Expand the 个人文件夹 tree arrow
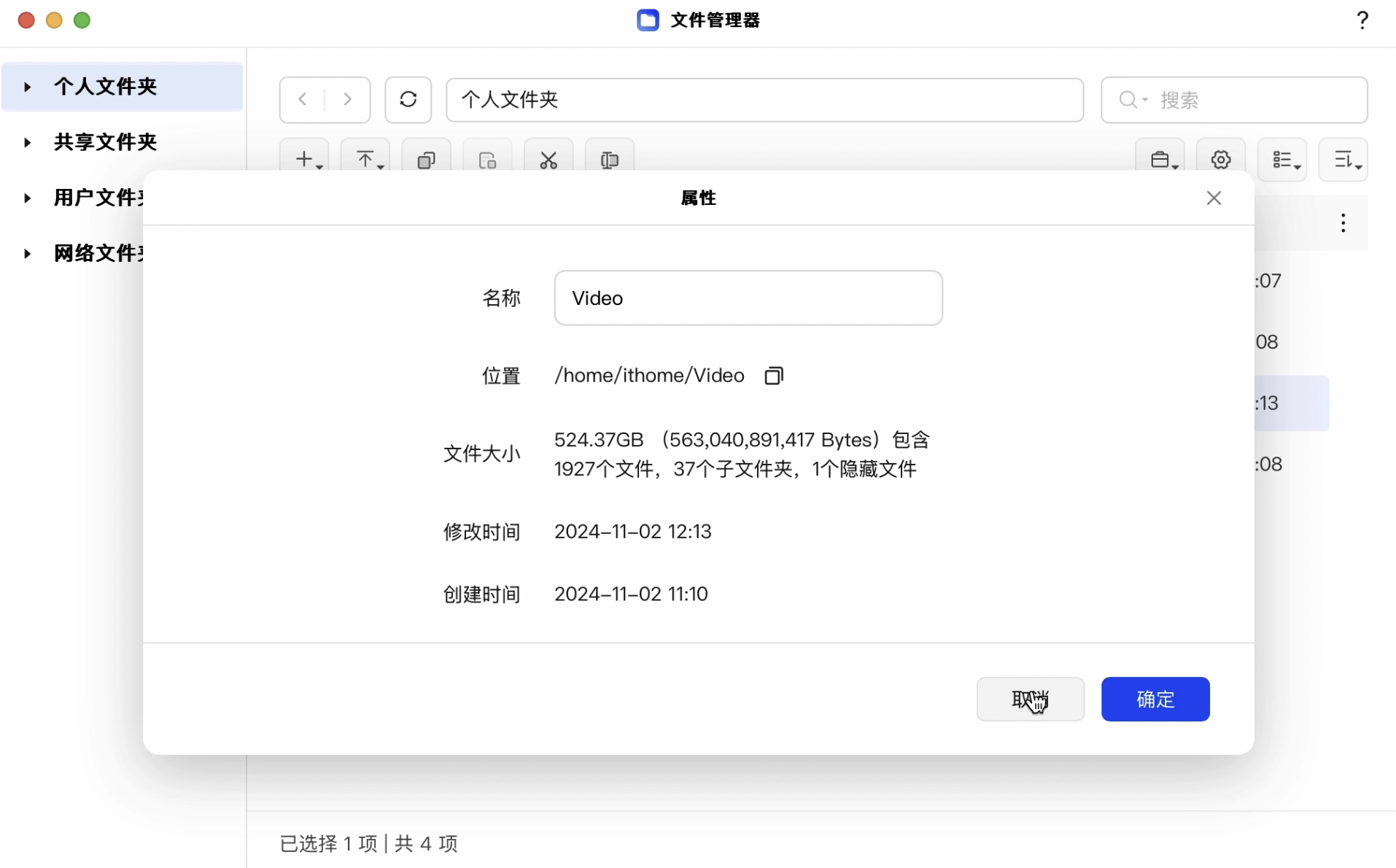The width and height of the screenshot is (1396, 868). (x=27, y=87)
